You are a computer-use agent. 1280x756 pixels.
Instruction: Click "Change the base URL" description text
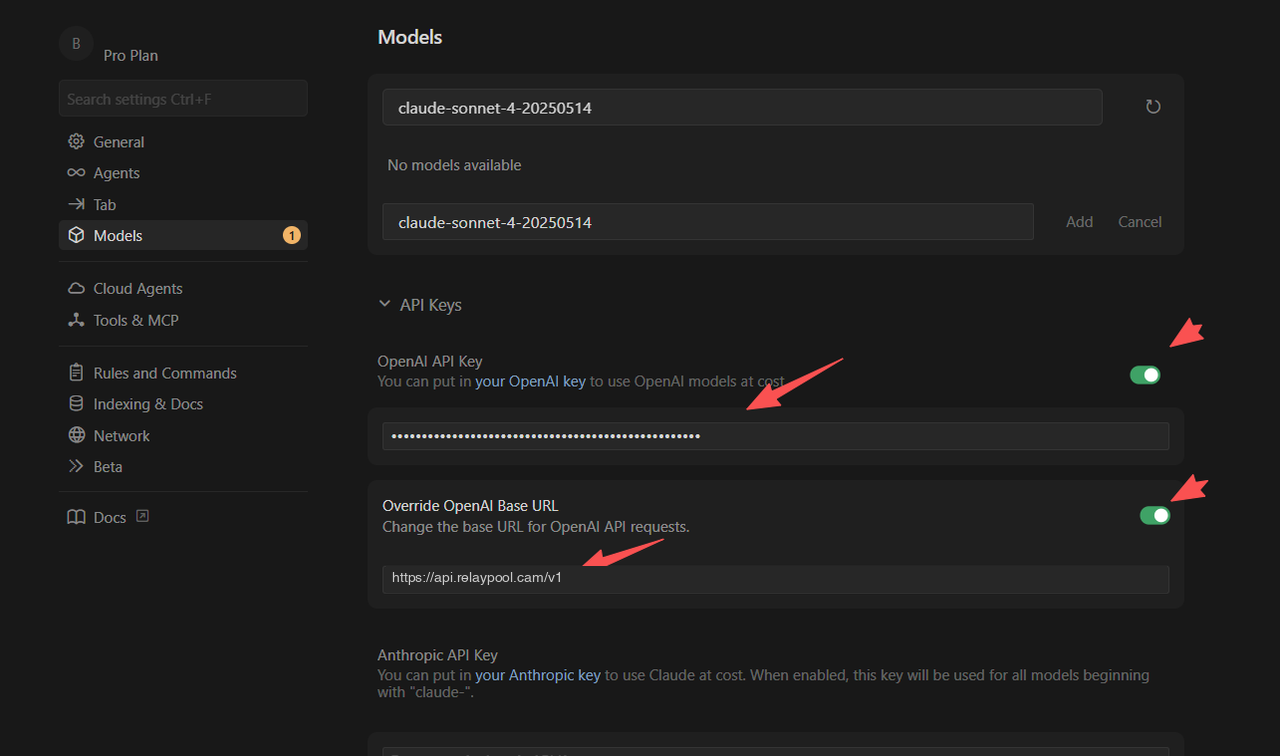(536, 526)
